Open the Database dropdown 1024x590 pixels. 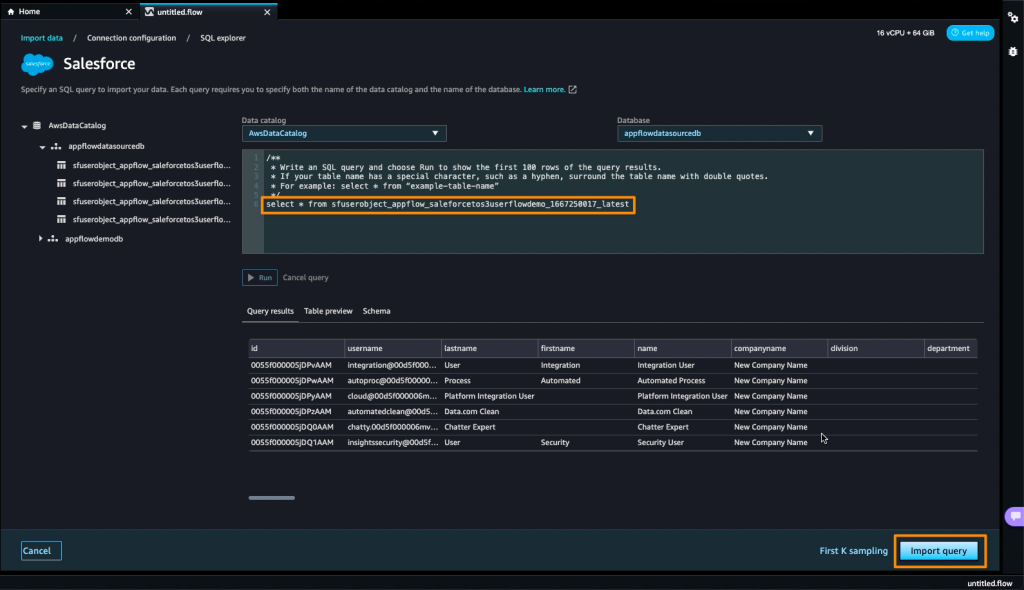pyautogui.click(x=719, y=133)
